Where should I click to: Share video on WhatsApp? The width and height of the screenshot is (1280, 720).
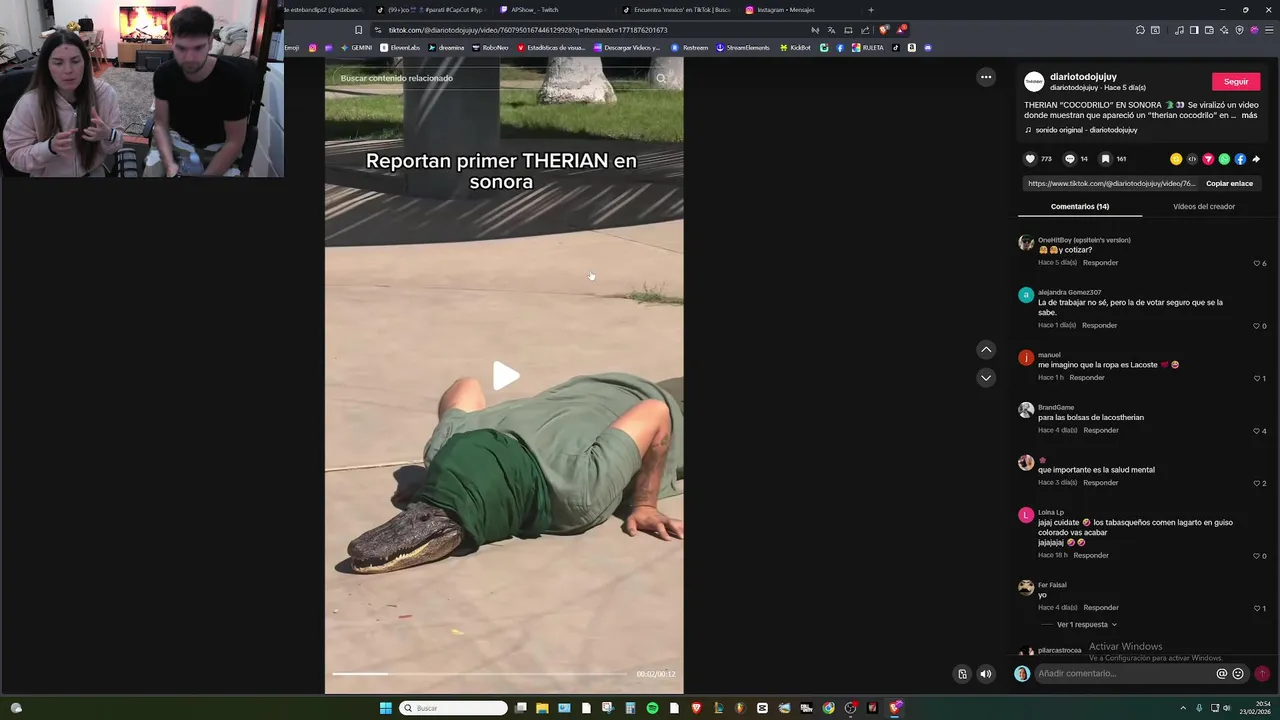(x=1224, y=159)
